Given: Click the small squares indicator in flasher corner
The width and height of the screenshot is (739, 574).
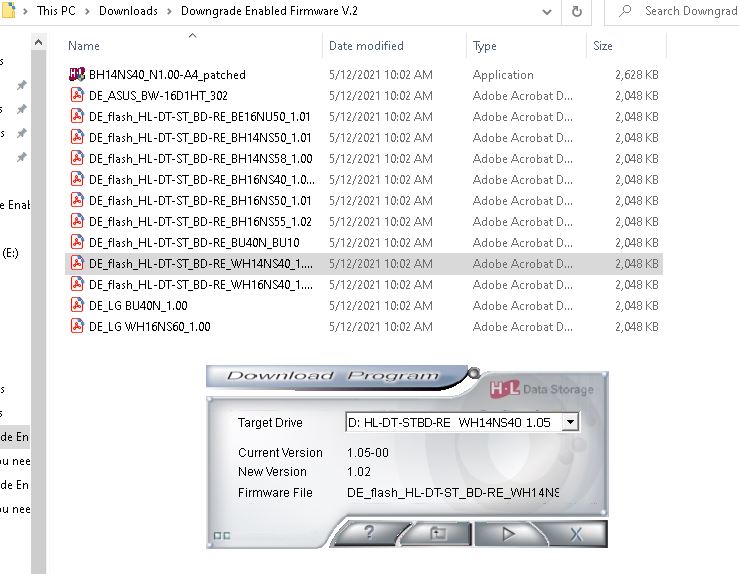Looking at the screenshot, I should pyautogui.click(x=222, y=536).
